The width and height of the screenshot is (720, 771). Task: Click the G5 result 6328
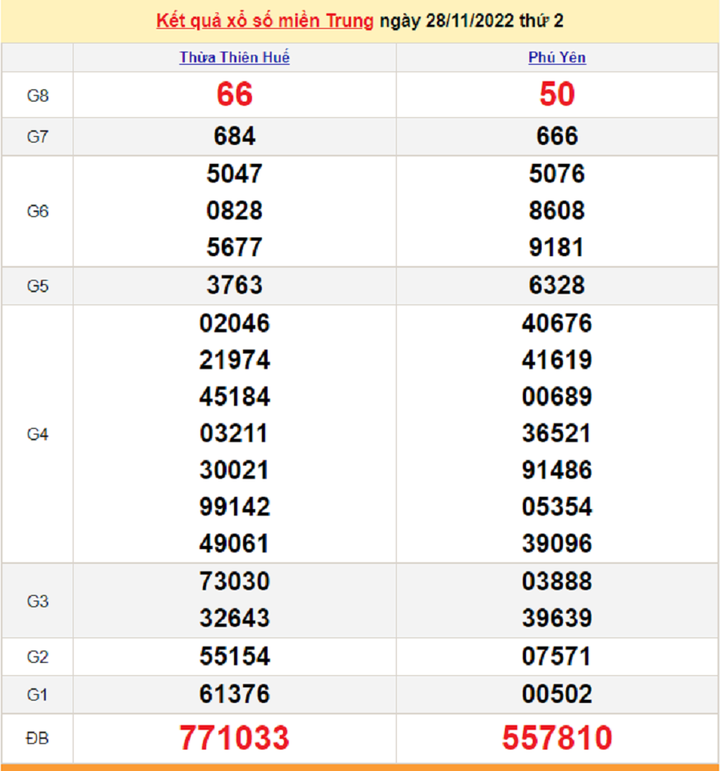coord(557,285)
